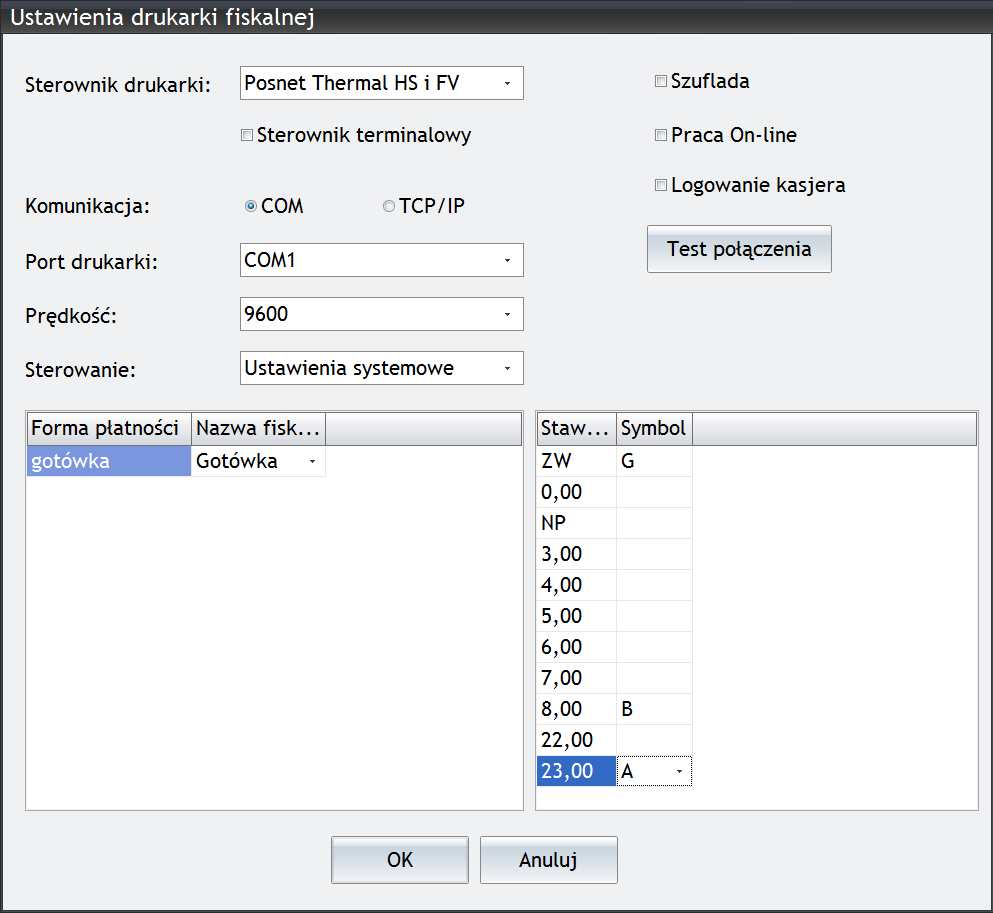Select the COM communication radio button
Image resolution: width=993 pixels, height=913 pixels.
click(251, 206)
